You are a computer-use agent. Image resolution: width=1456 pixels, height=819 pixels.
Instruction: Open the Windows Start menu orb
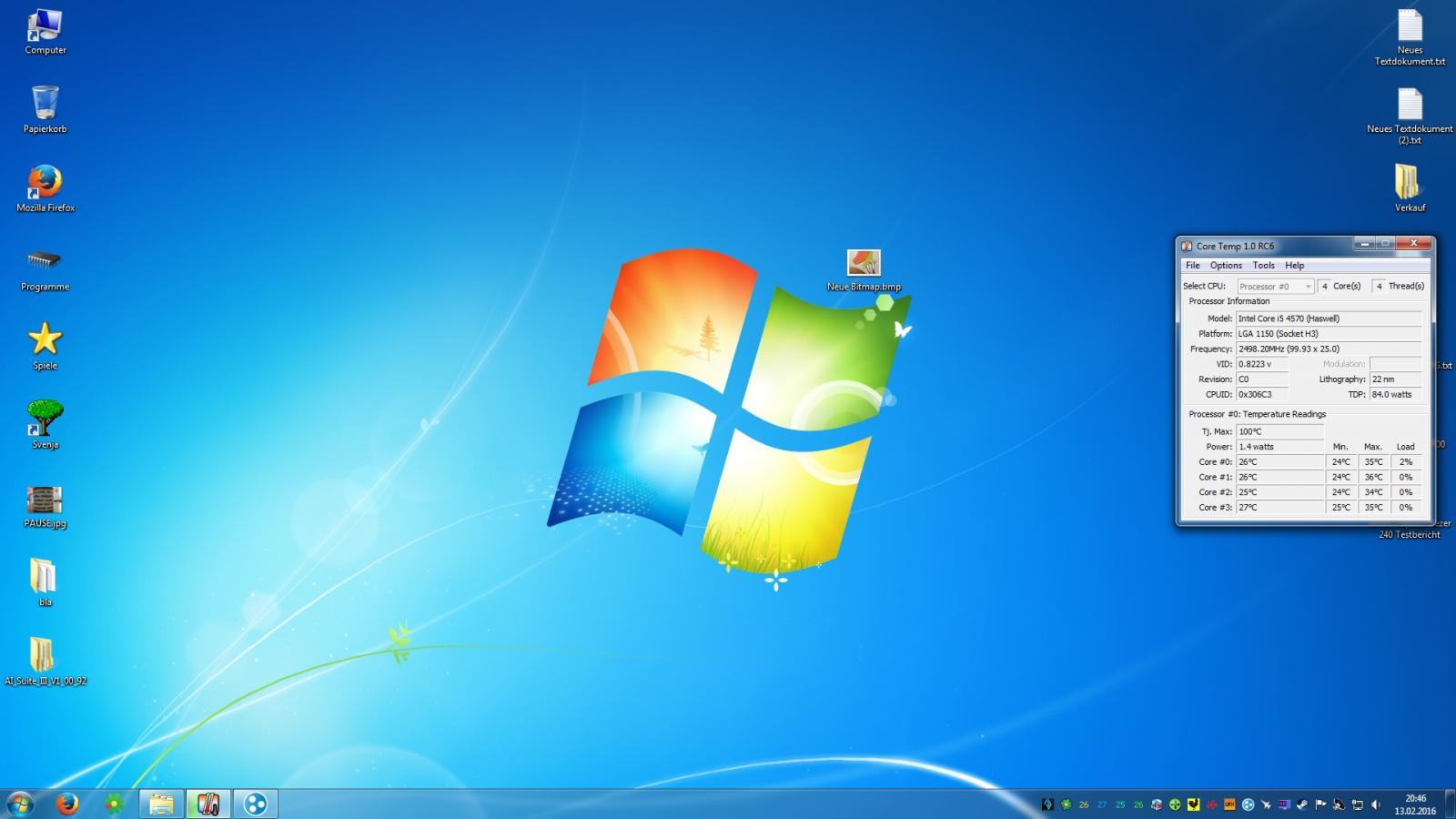pos(20,804)
